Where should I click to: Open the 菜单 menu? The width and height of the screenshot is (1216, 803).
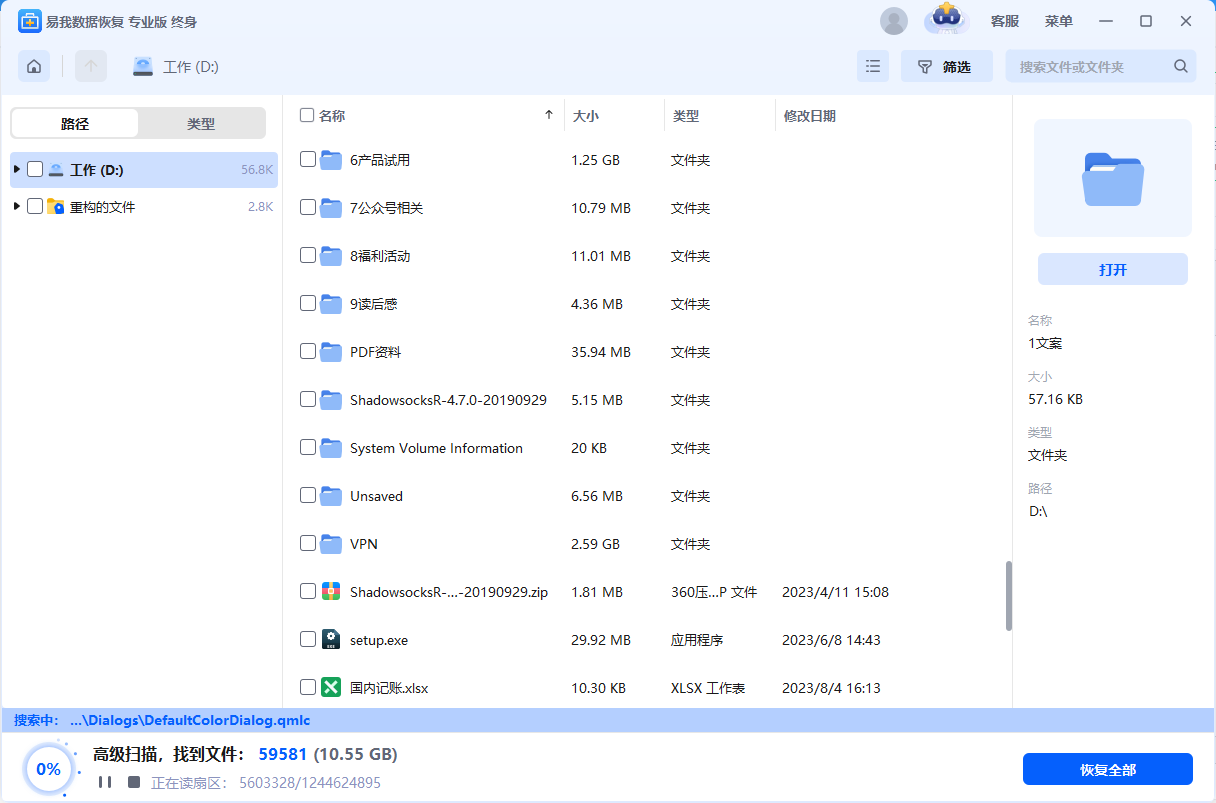pos(1058,20)
